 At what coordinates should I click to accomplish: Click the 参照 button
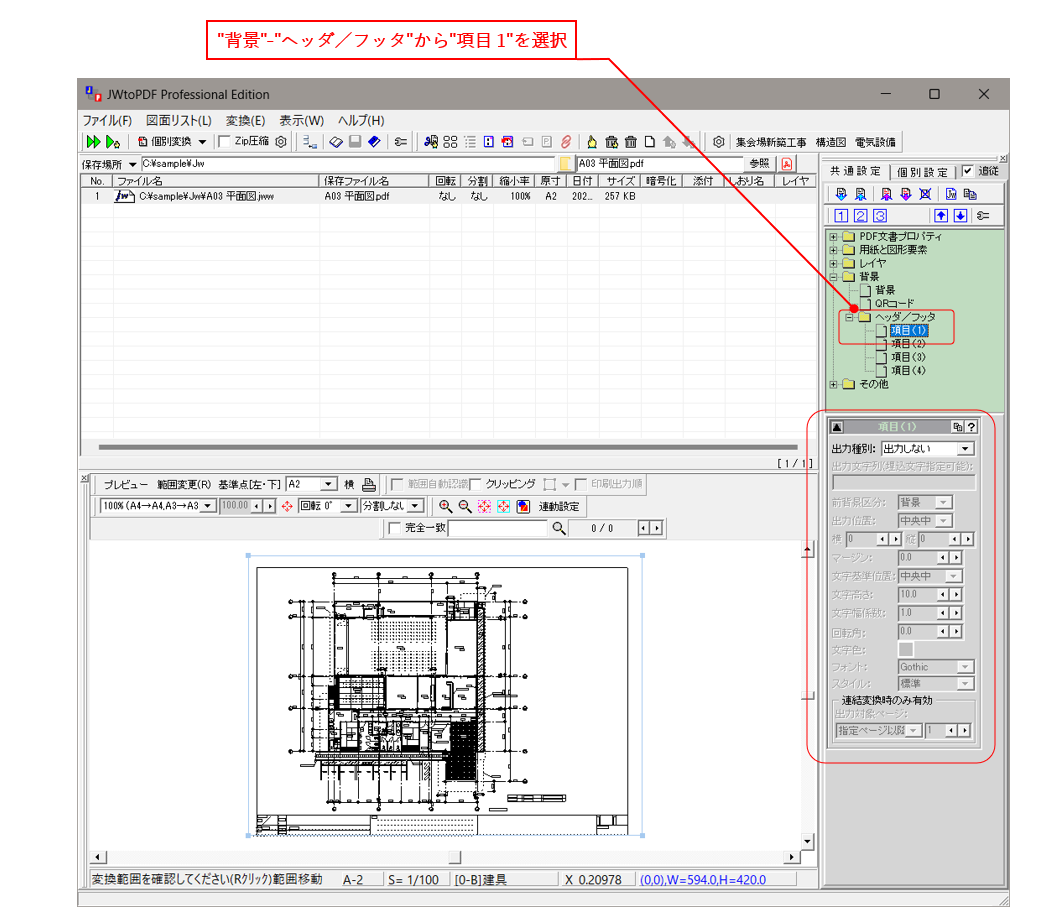[x=762, y=163]
